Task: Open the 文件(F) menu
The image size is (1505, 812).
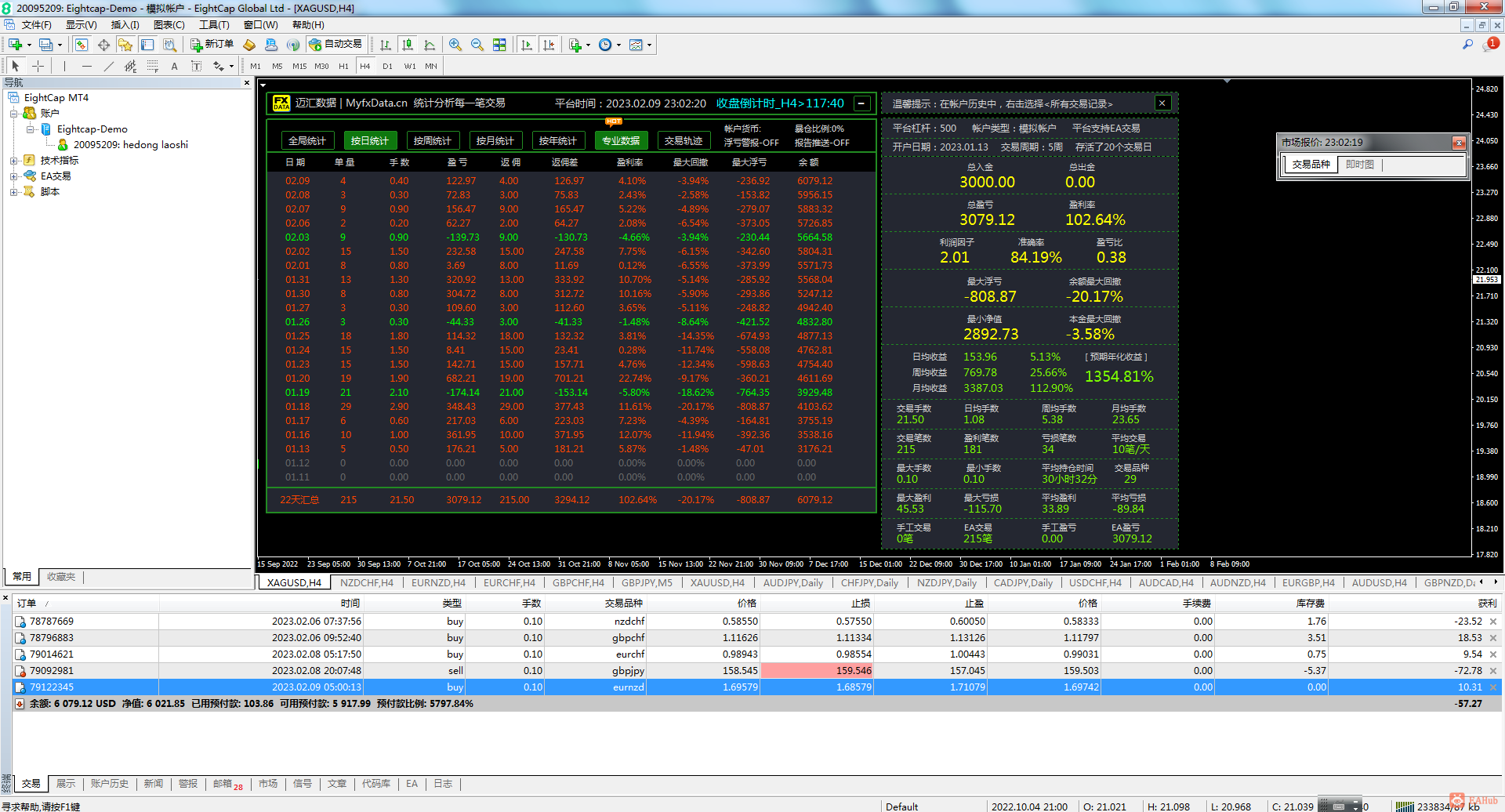Action: click(x=37, y=25)
